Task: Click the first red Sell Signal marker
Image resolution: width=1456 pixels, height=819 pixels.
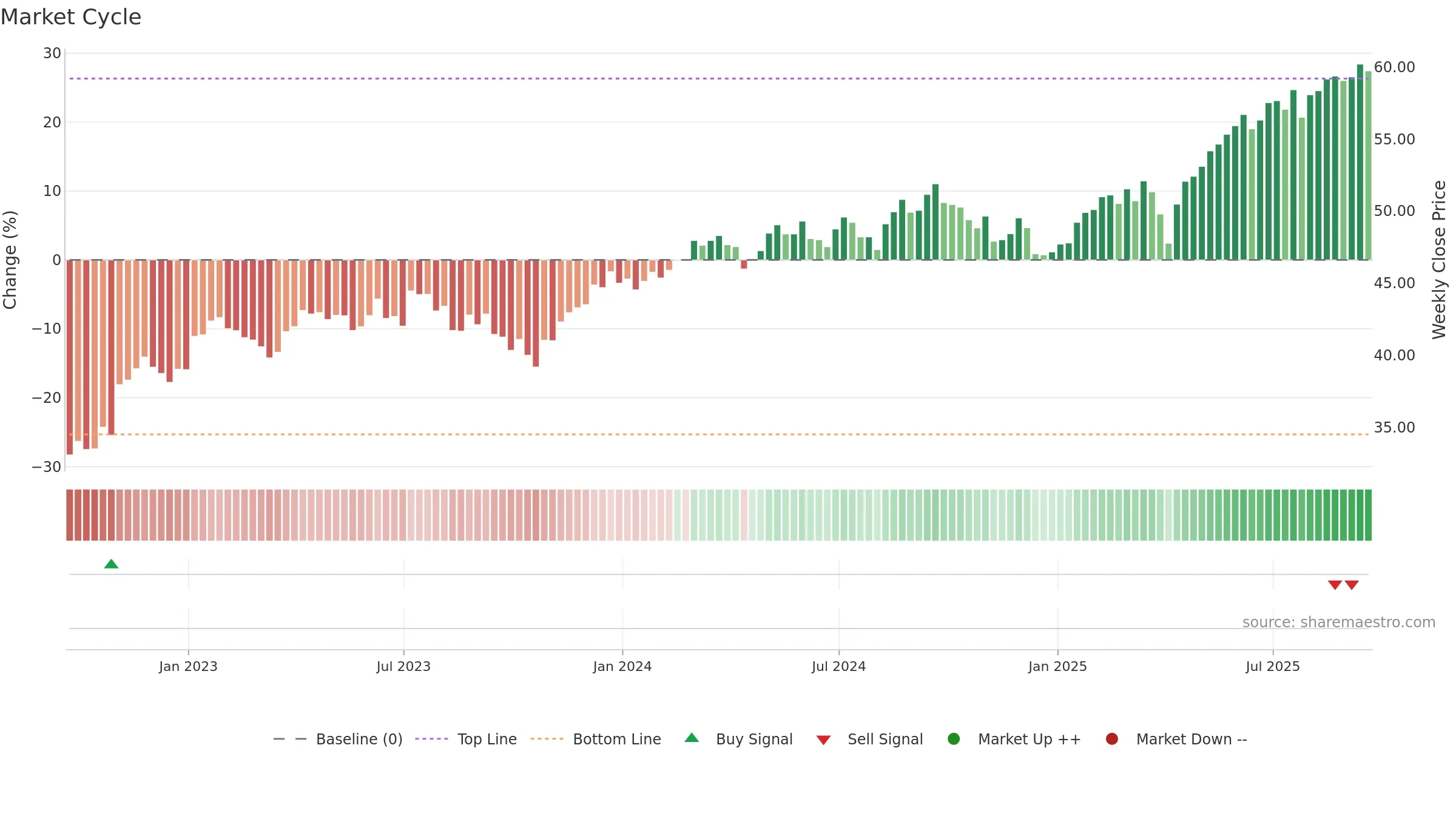Action: click(1335, 585)
